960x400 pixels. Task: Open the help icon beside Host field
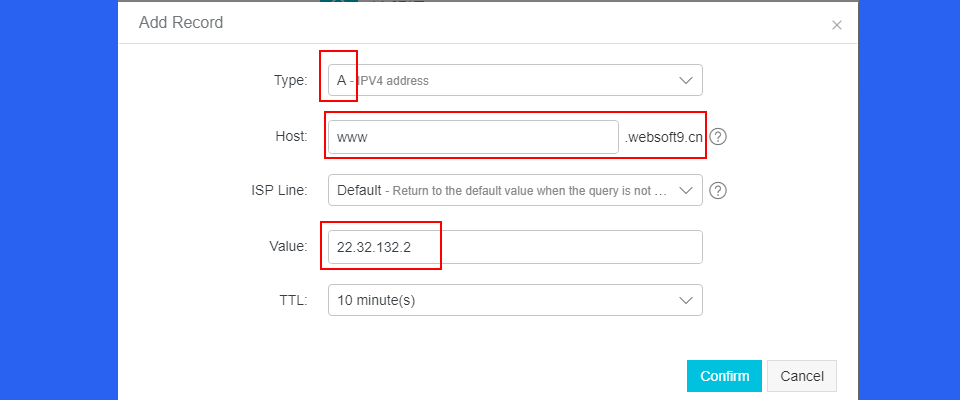[x=718, y=137]
